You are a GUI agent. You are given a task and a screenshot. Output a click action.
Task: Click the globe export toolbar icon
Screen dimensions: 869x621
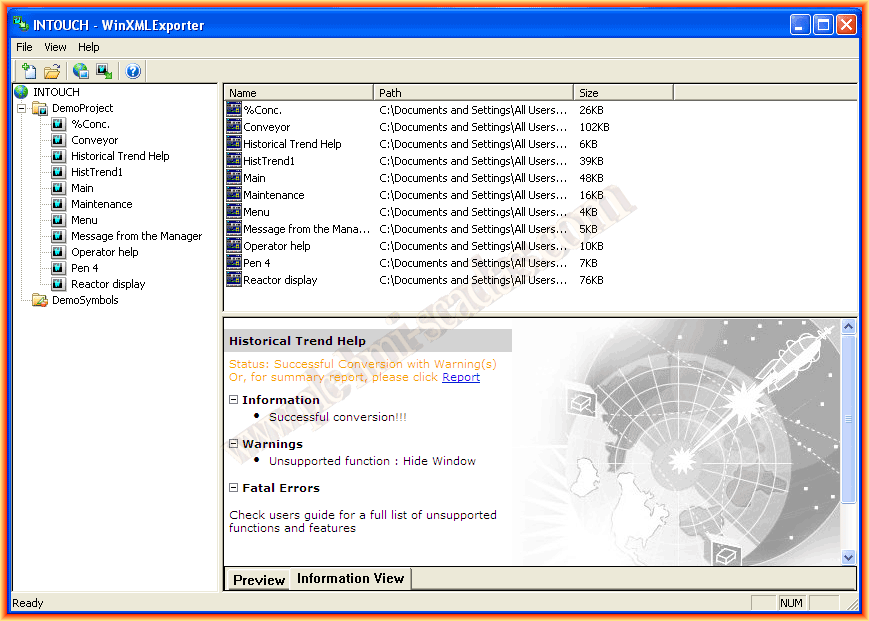click(81, 71)
